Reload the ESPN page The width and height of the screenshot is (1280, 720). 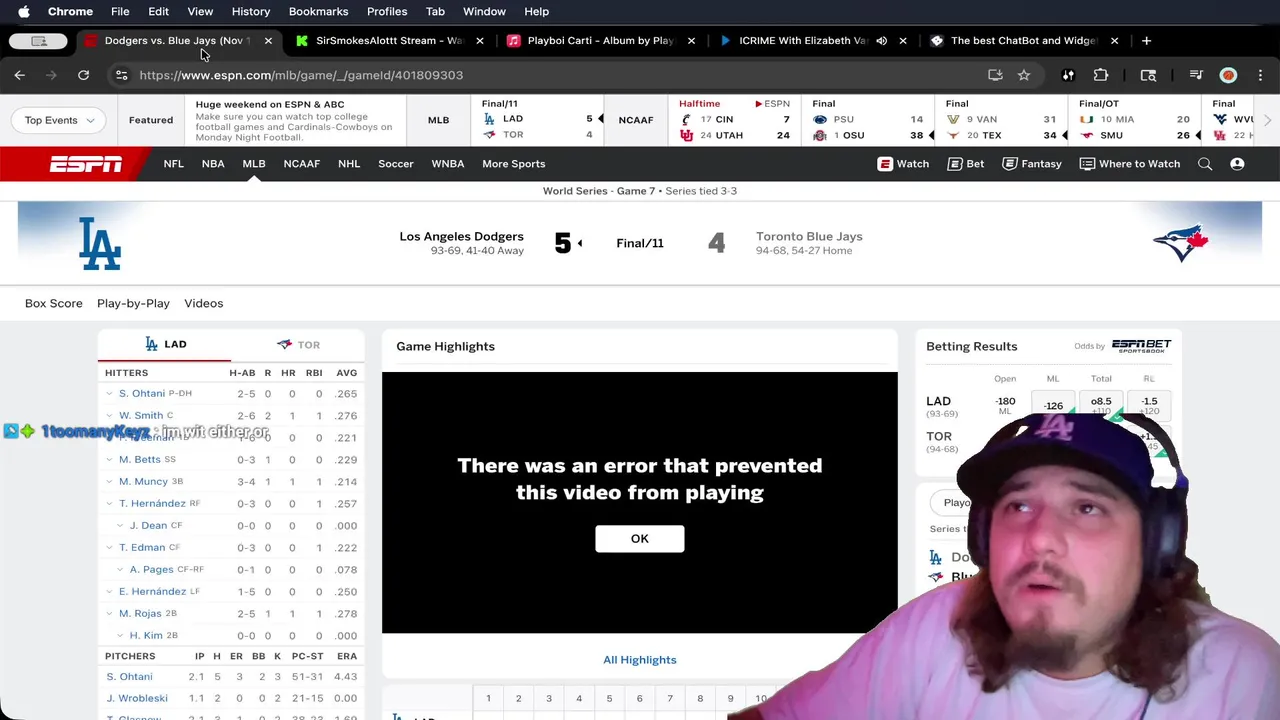(83, 75)
